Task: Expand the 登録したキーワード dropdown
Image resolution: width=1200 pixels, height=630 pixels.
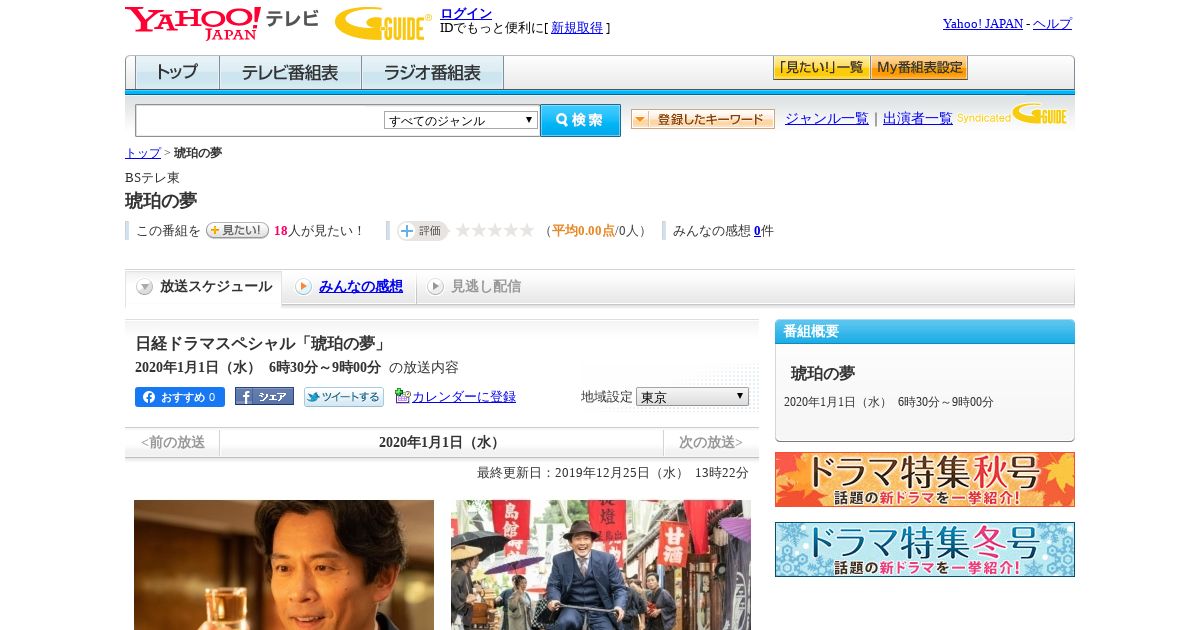Action: [703, 119]
